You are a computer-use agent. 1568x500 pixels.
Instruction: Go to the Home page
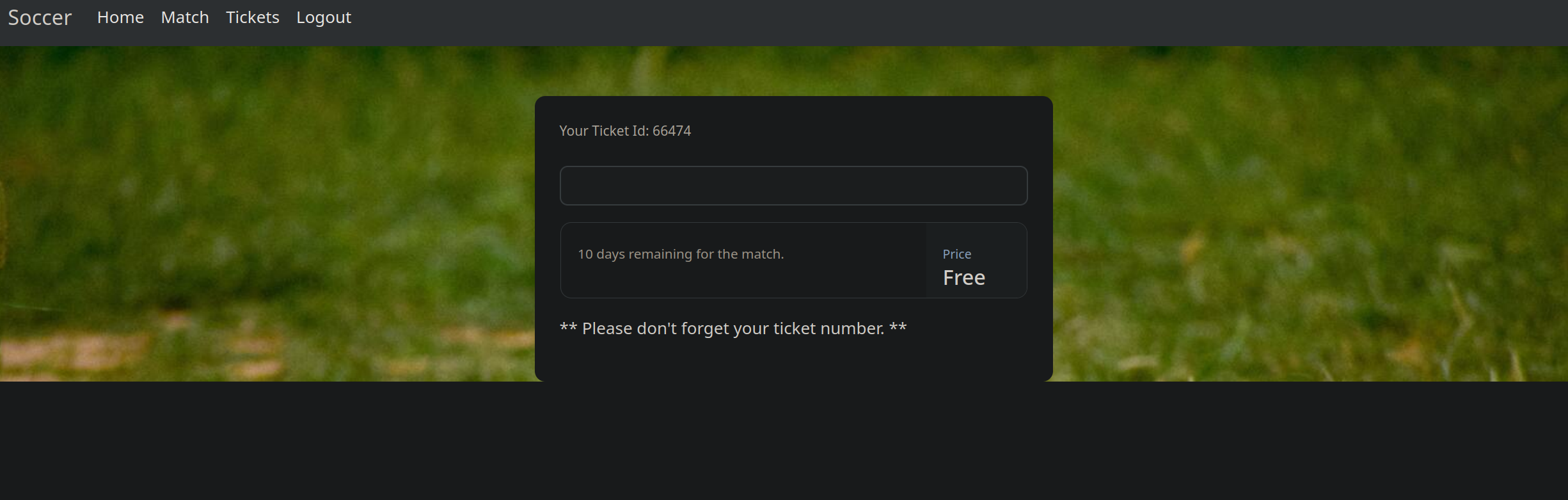pyautogui.click(x=120, y=18)
